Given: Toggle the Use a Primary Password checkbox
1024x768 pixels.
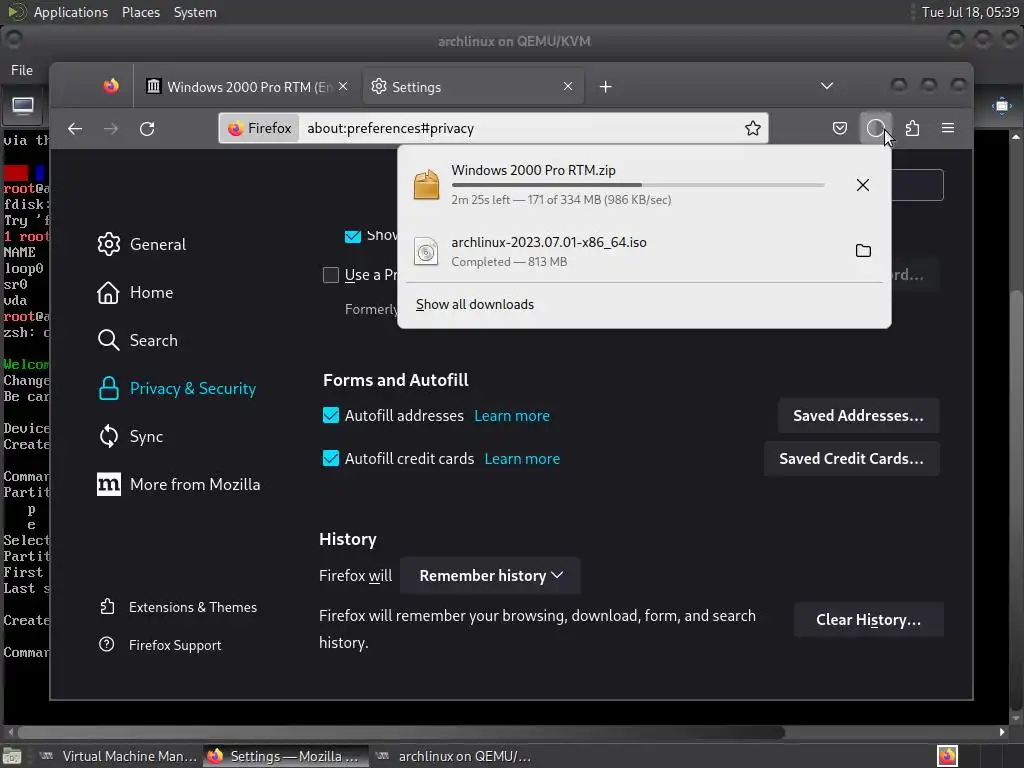Looking at the screenshot, I should pos(331,275).
